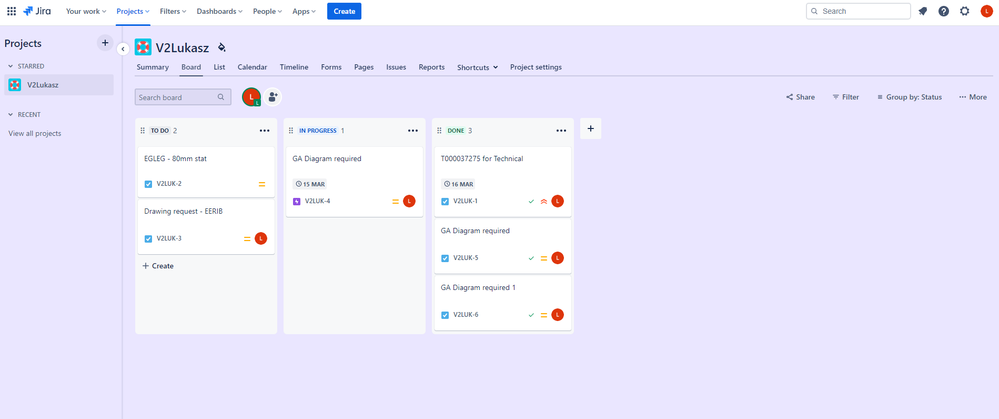Click the paint bucket background icon
Viewport: 999px width, 419px height.
click(221, 47)
